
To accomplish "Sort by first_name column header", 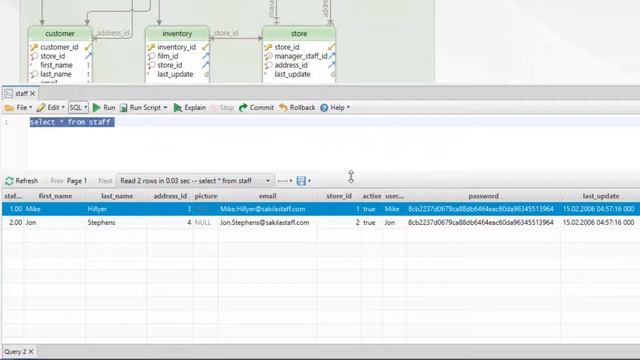I will 55,196.
